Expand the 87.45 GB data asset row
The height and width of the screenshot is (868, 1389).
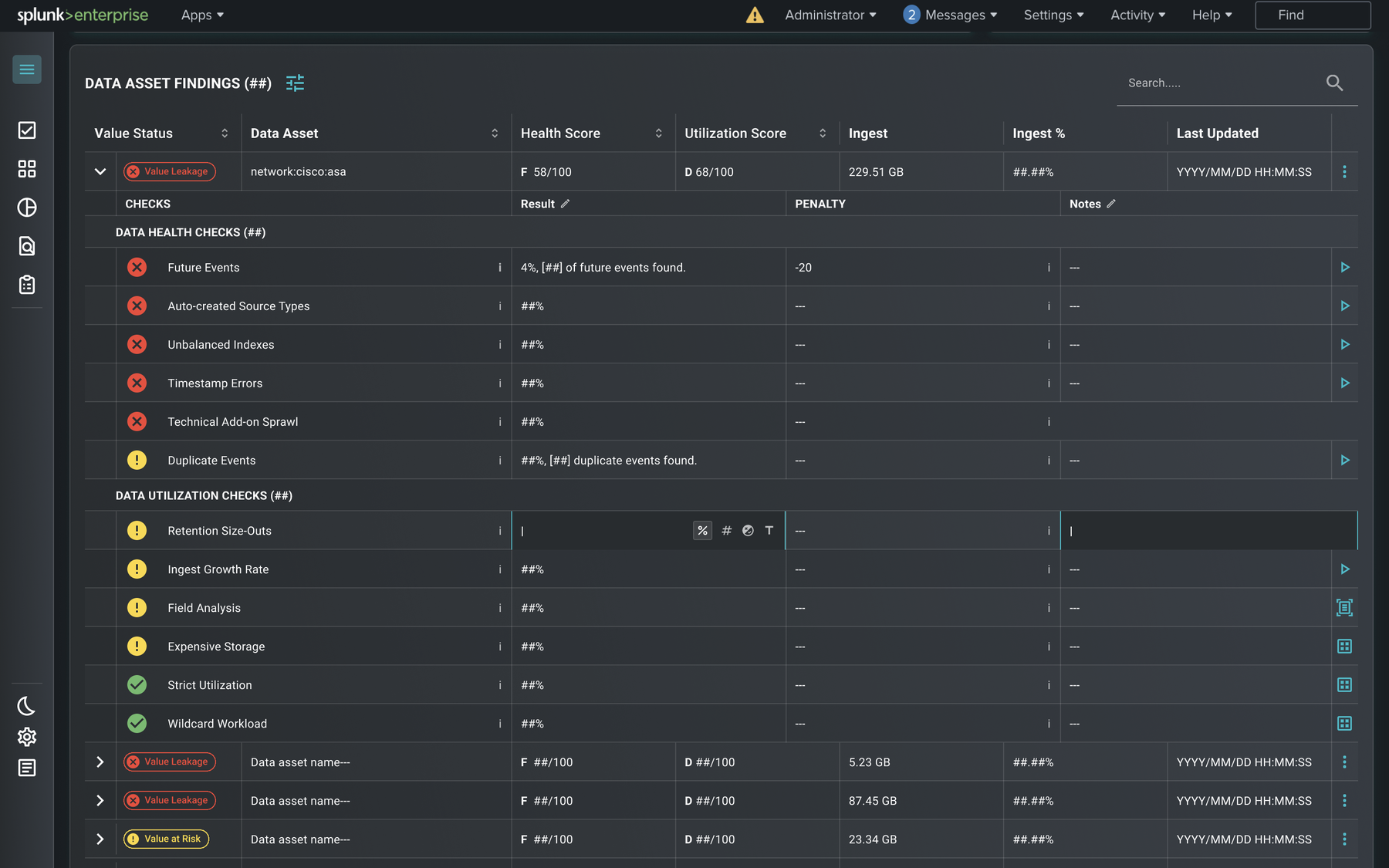(x=100, y=800)
